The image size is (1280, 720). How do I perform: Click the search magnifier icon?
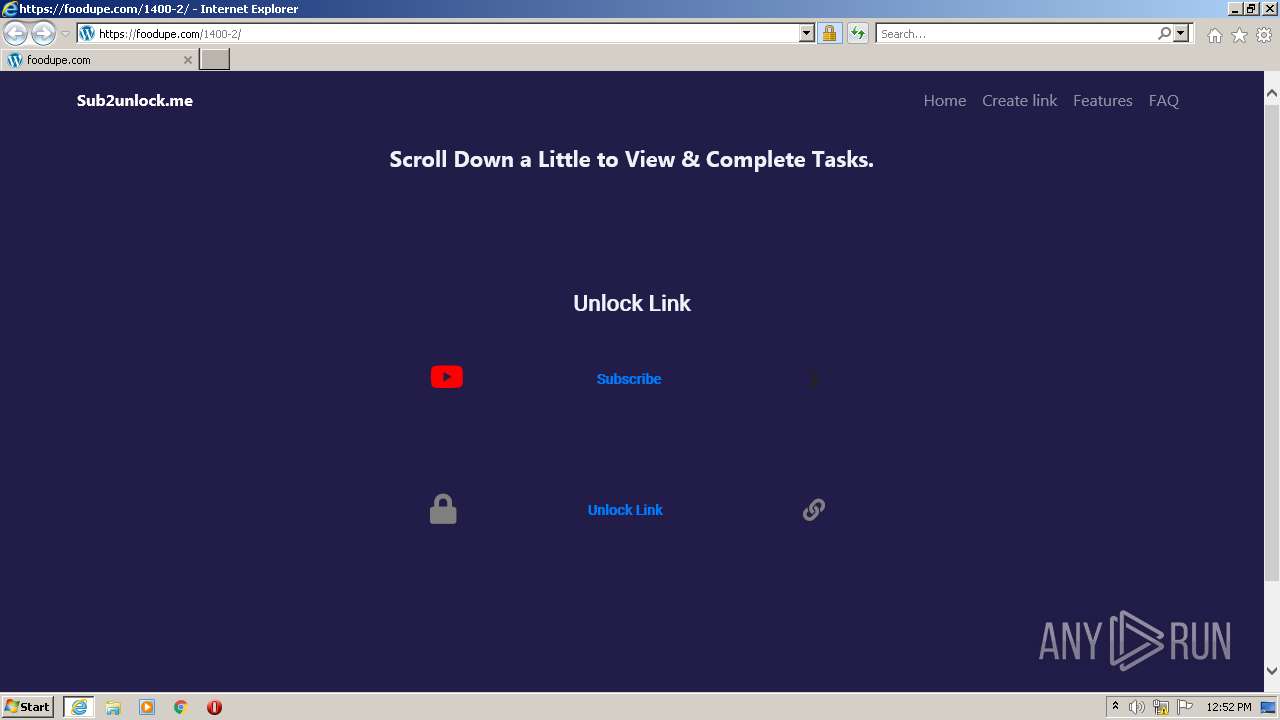point(1164,33)
